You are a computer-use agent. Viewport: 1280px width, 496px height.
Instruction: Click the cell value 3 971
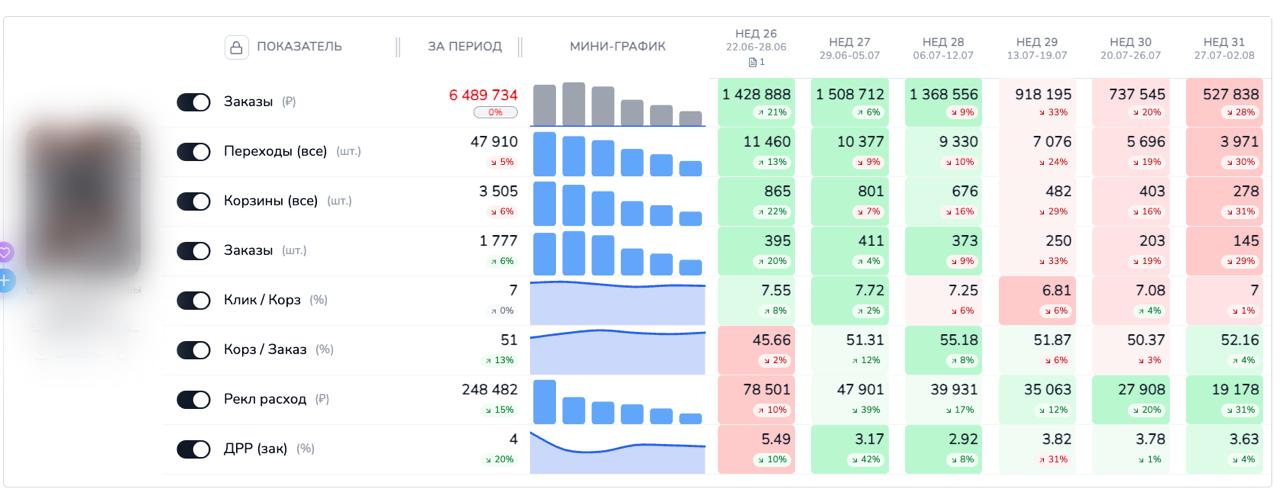click(x=1241, y=143)
